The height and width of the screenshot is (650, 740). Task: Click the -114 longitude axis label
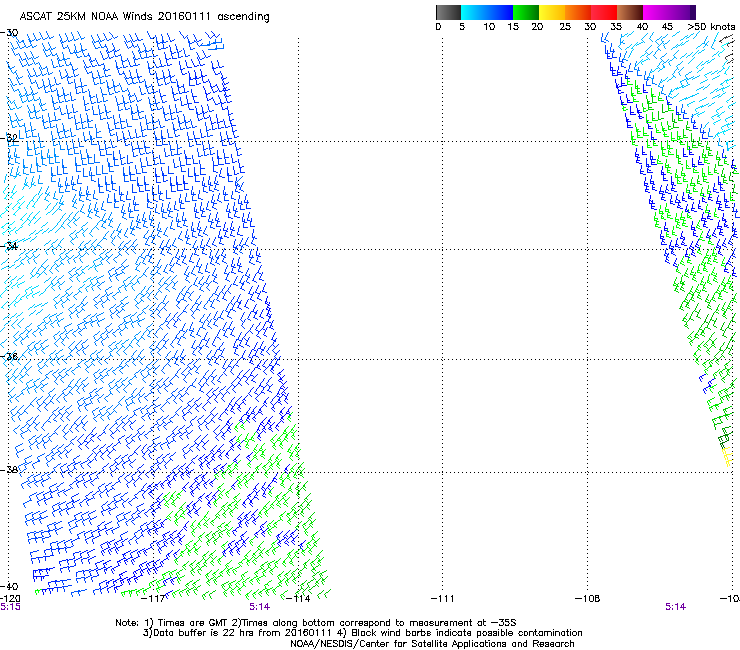298,599
